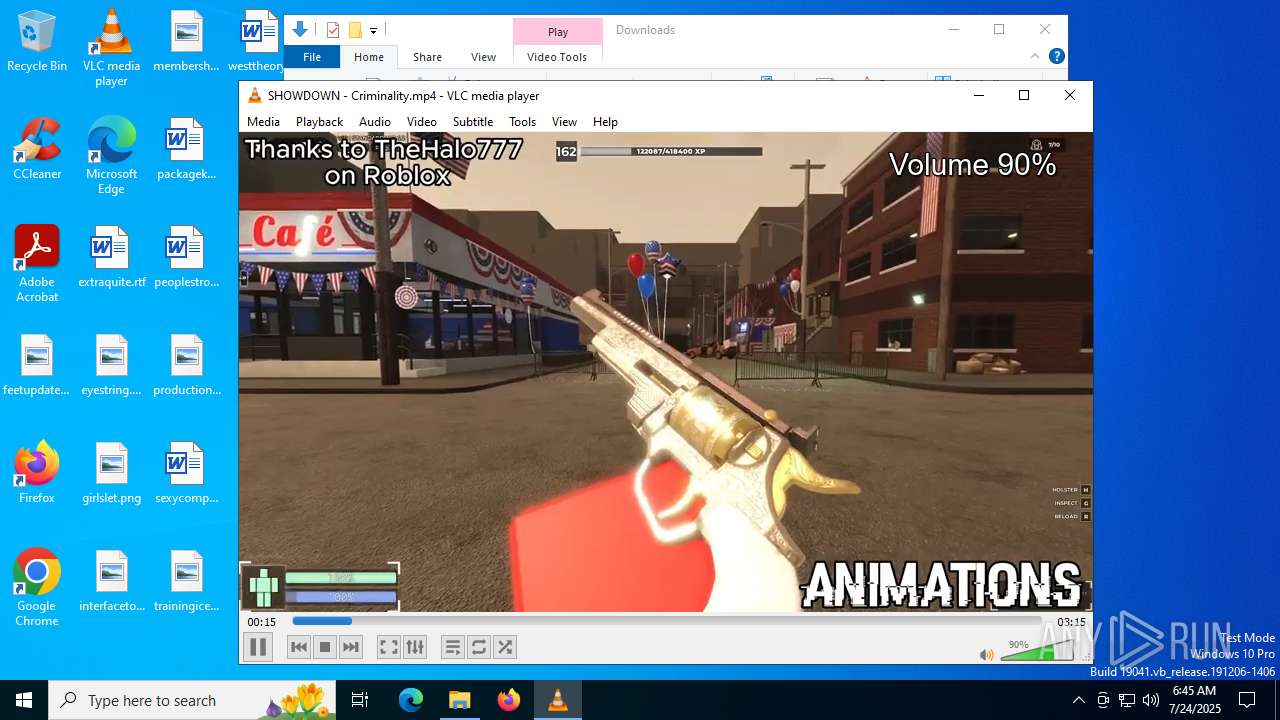Show extended settings in VLC
Image resolution: width=1280 pixels, height=720 pixels.
pos(415,647)
